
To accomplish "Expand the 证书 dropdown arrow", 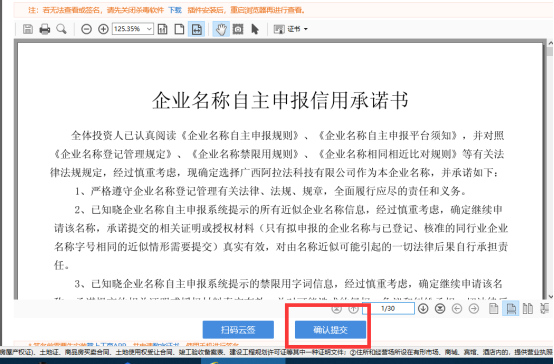I will coord(306,29).
